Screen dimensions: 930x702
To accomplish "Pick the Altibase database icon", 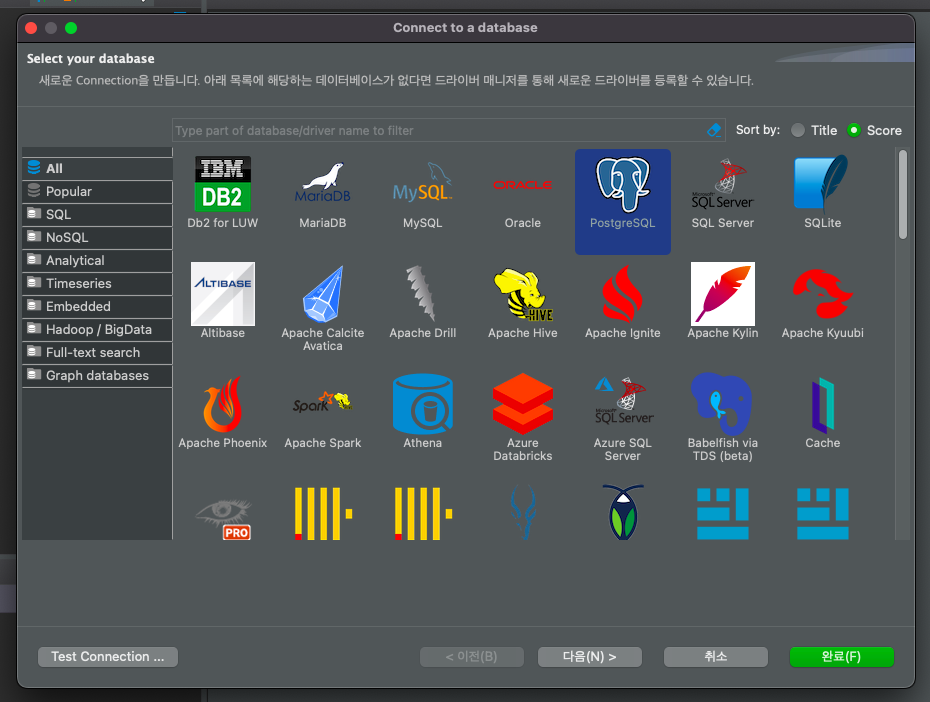I will click(x=222, y=294).
